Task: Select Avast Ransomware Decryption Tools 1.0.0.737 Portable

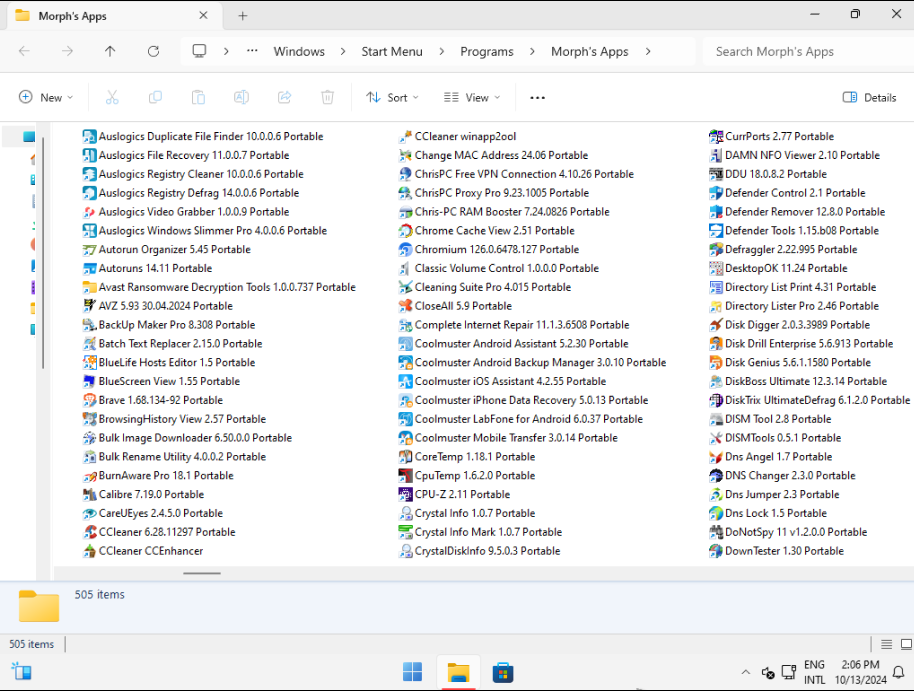Action: click(219, 287)
